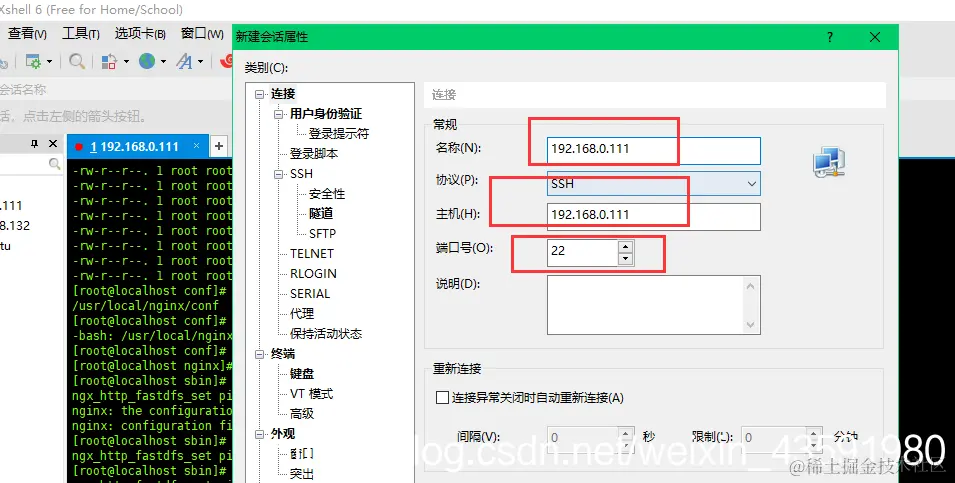Click '[root@localhost nginx]#' prompt in terminal
This screenshot has width=955, height=483.
click(x=152, y=365)
